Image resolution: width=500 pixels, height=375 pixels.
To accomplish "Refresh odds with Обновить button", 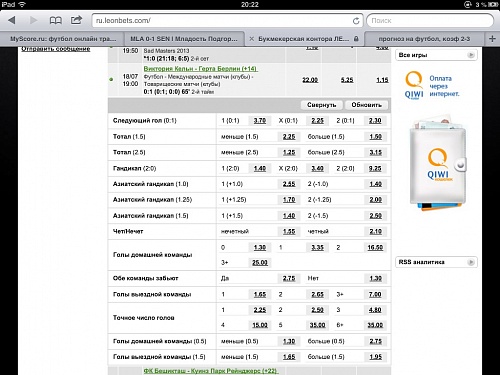I will [366, 105].
